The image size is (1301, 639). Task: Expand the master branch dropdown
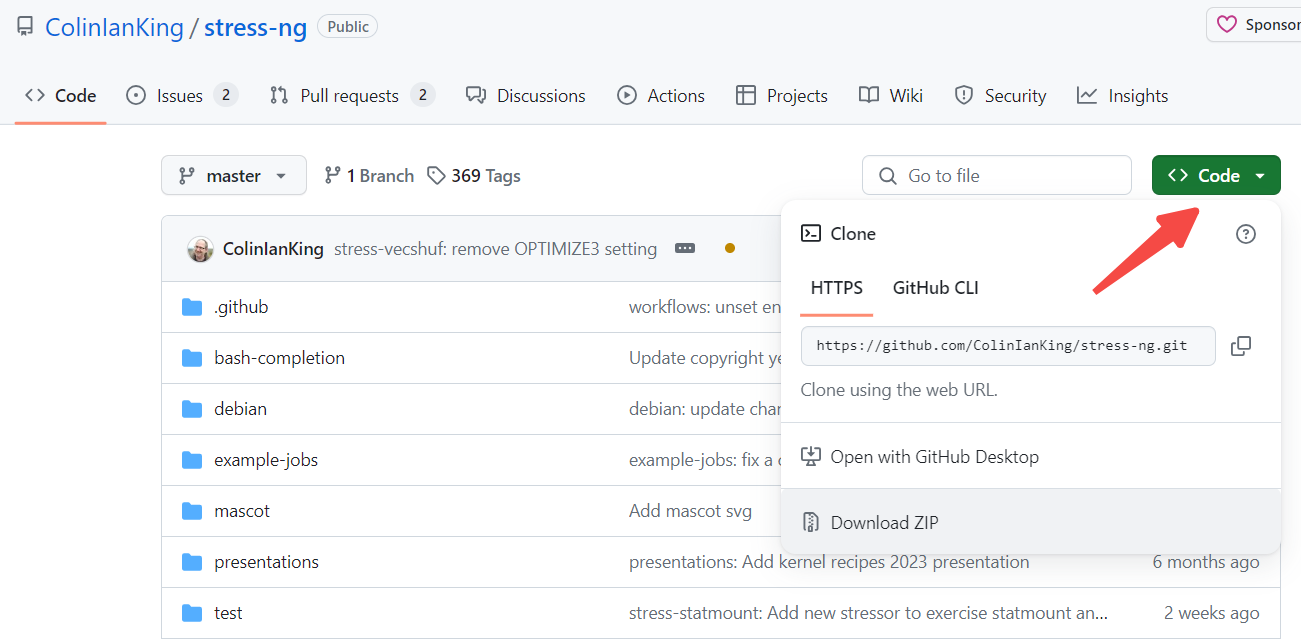pos(233,176)
